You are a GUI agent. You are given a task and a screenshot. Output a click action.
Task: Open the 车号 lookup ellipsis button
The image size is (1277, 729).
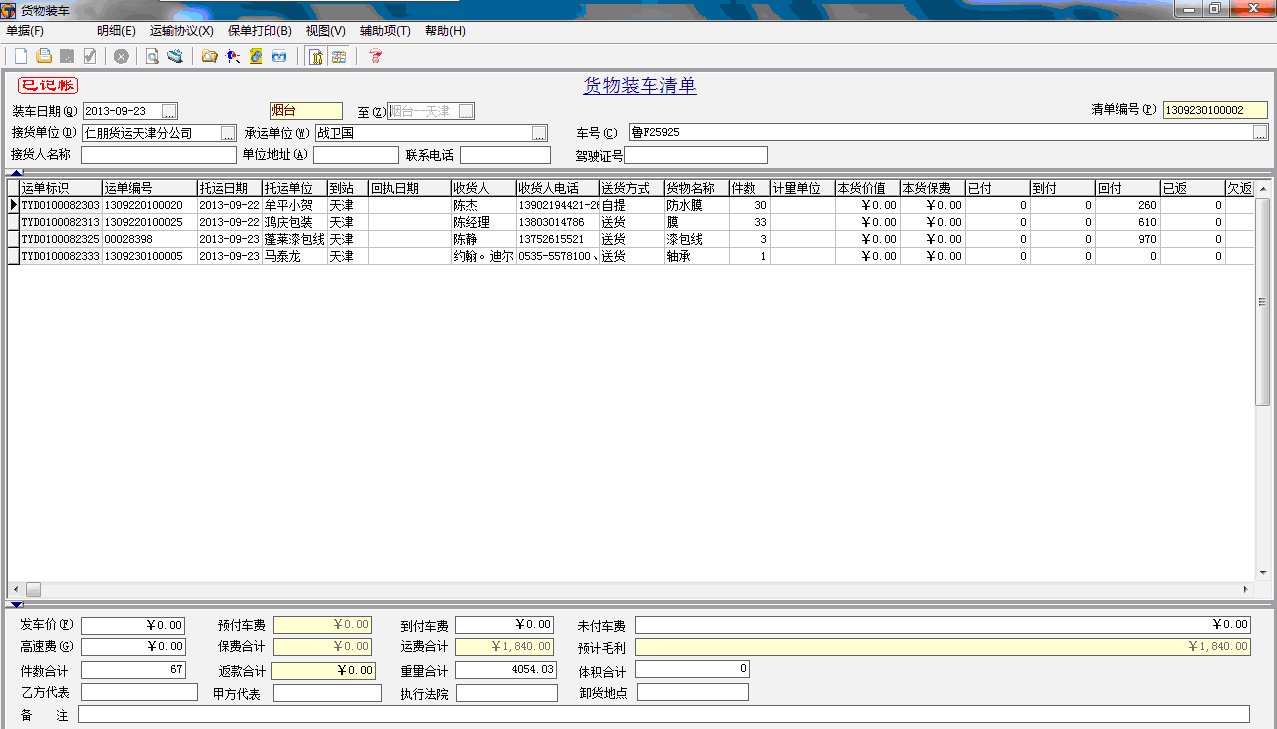click(1260, 132)
